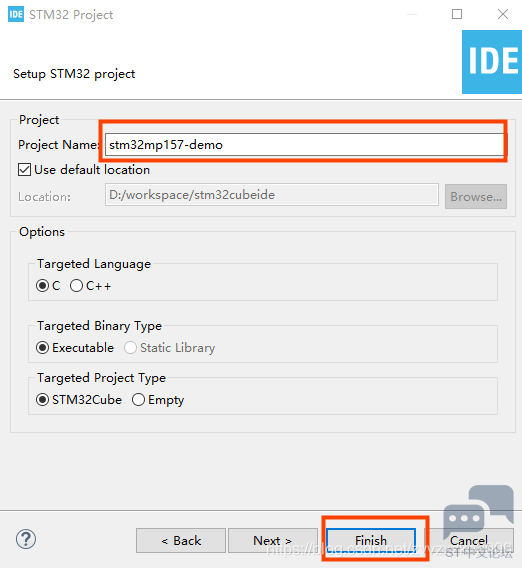The width and height of the screenshot is (522, 568).
Task: Click the Project Name text field
Action: click(304, 145)
